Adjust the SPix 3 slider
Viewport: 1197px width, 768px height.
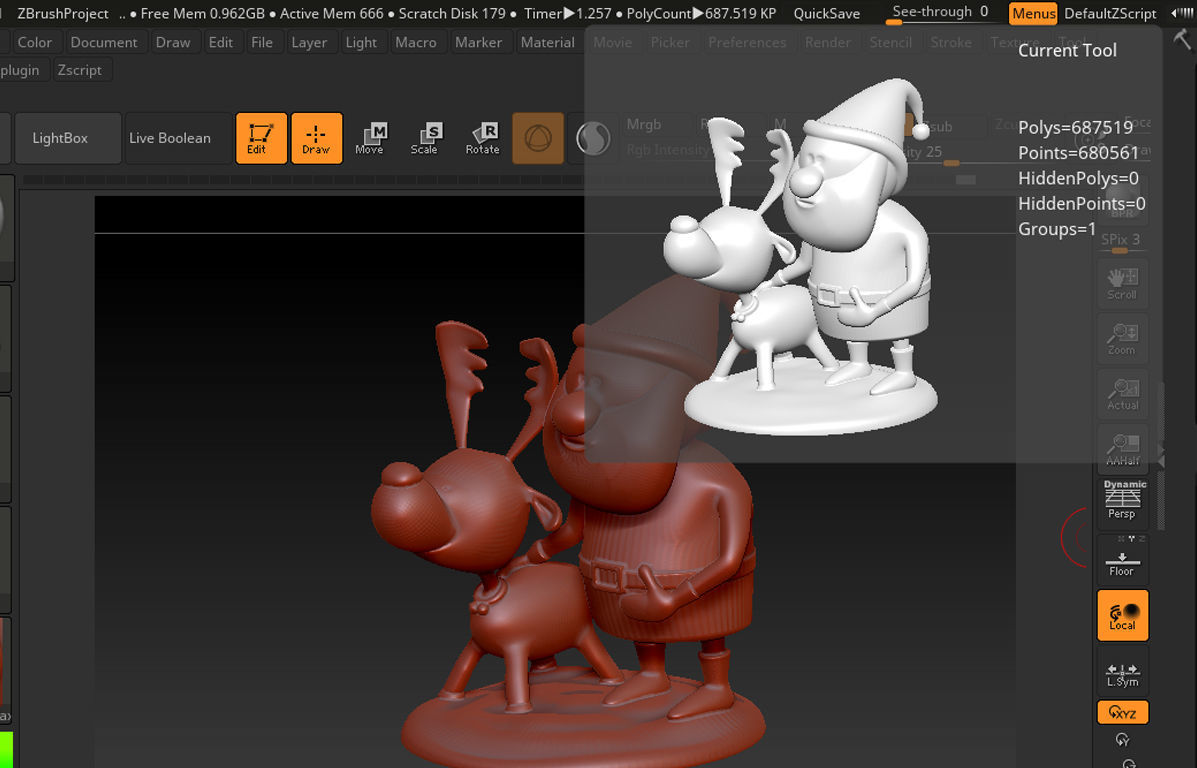tap(1121, 242)
